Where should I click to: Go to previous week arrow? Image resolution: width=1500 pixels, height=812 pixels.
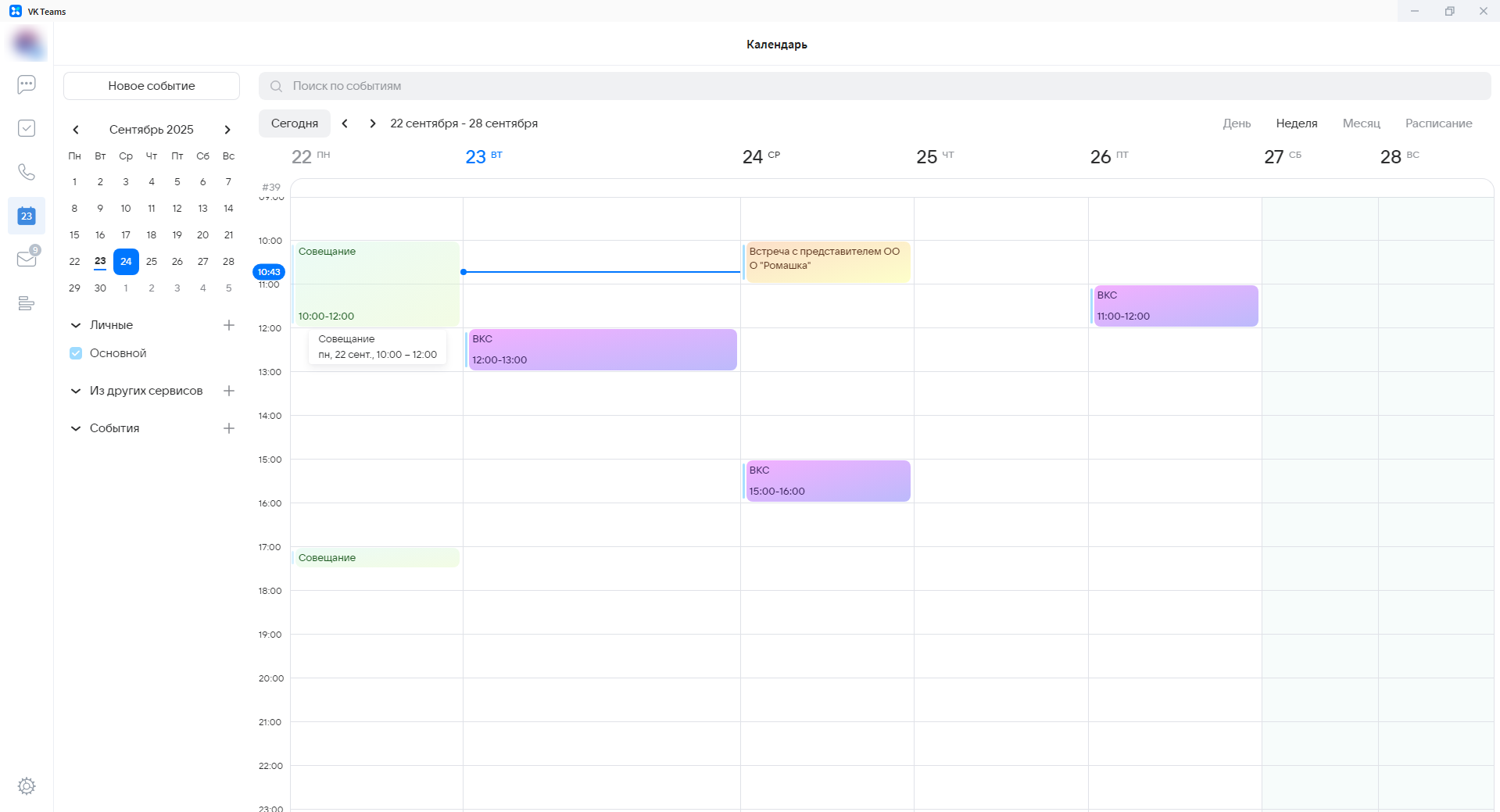[345, 123]
